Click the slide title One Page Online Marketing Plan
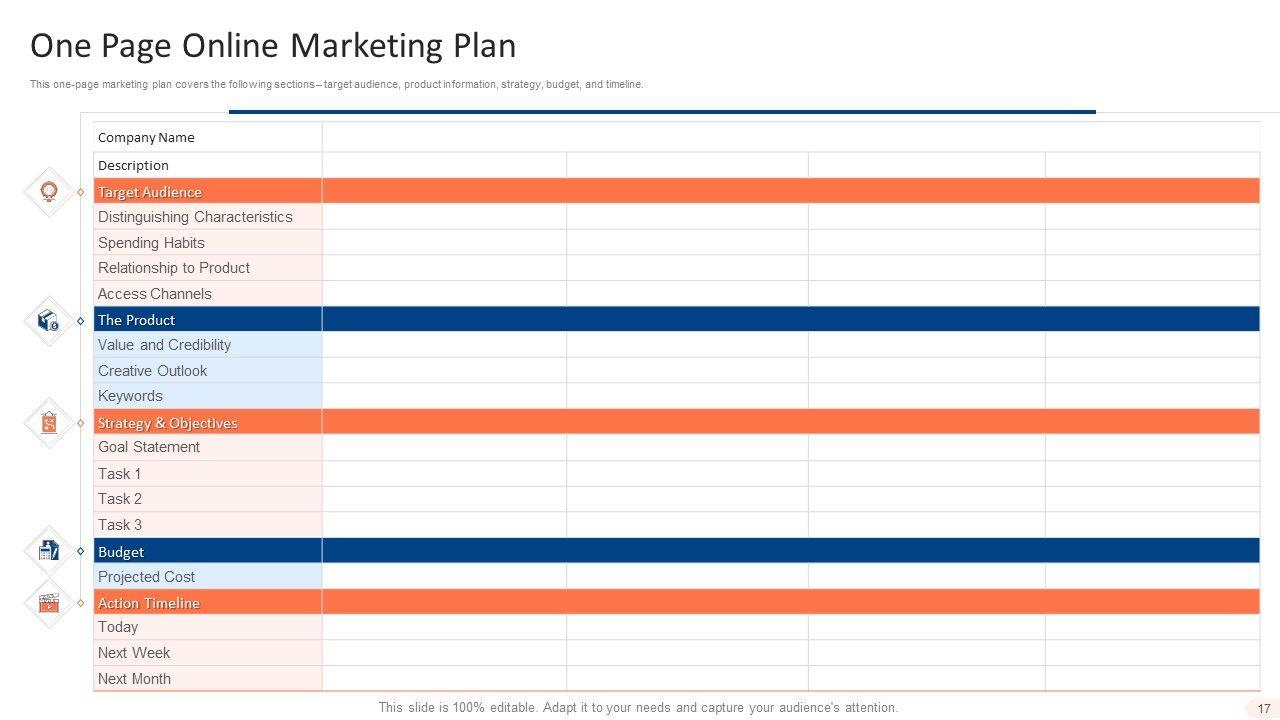This screenshot has height=720, width=1280. click(273, 46)
